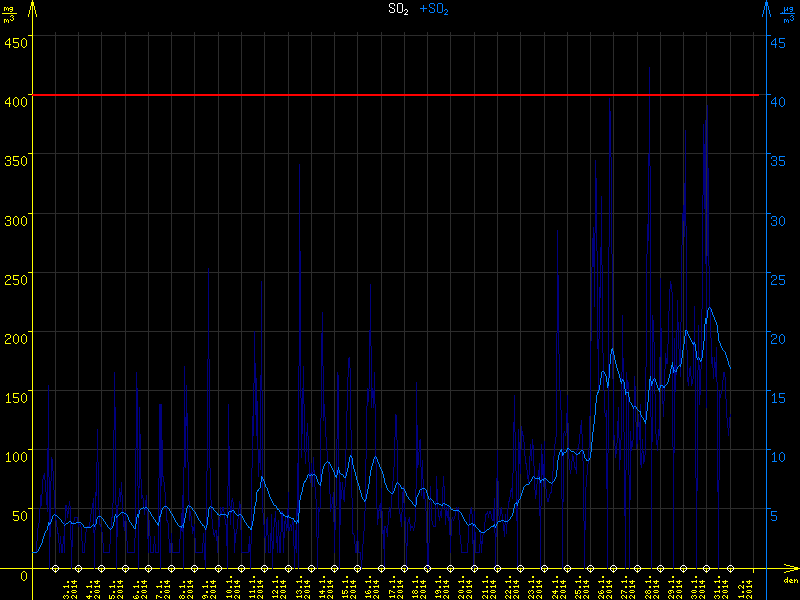The image size is (800, 600).
Task: Click the red 400 threshold line
Action: [400, 95]
